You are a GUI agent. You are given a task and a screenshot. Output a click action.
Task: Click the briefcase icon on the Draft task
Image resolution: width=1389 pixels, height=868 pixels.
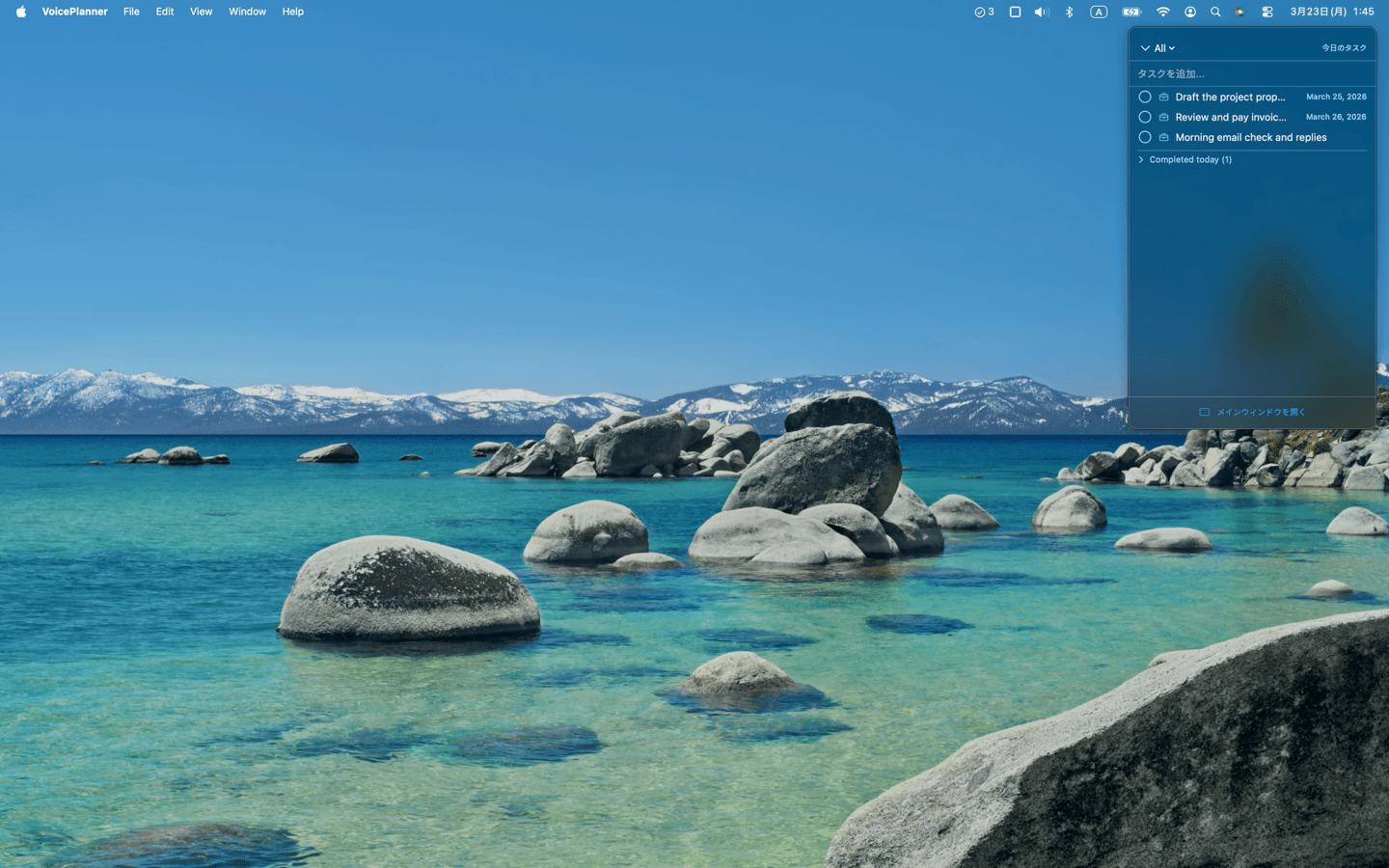[1162, 96]
